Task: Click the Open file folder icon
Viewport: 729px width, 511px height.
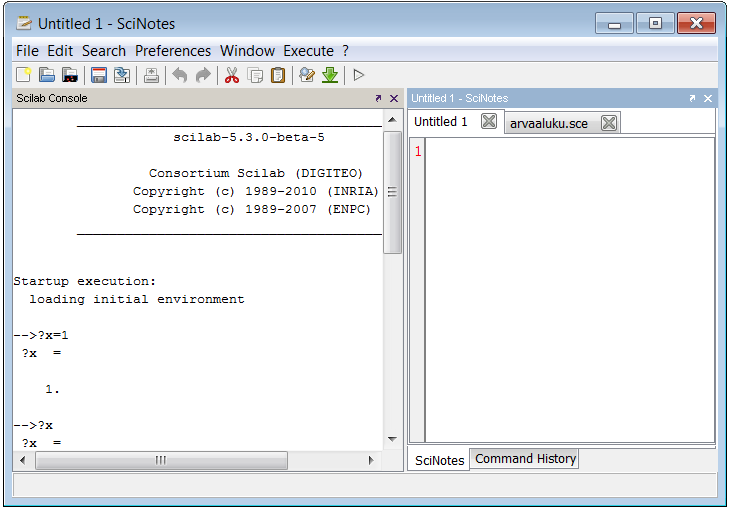Action: click(x=46, y=75)
